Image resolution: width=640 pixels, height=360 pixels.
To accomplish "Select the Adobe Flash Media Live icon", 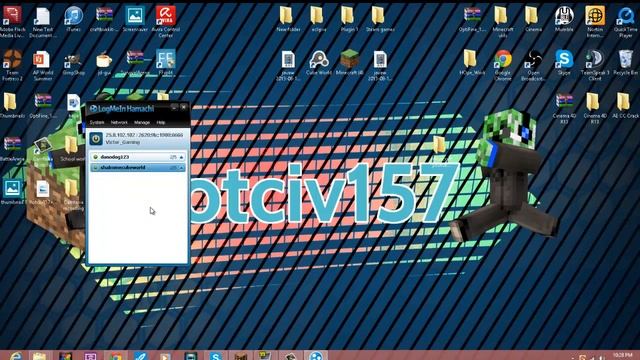I will [x=12, y=22].
